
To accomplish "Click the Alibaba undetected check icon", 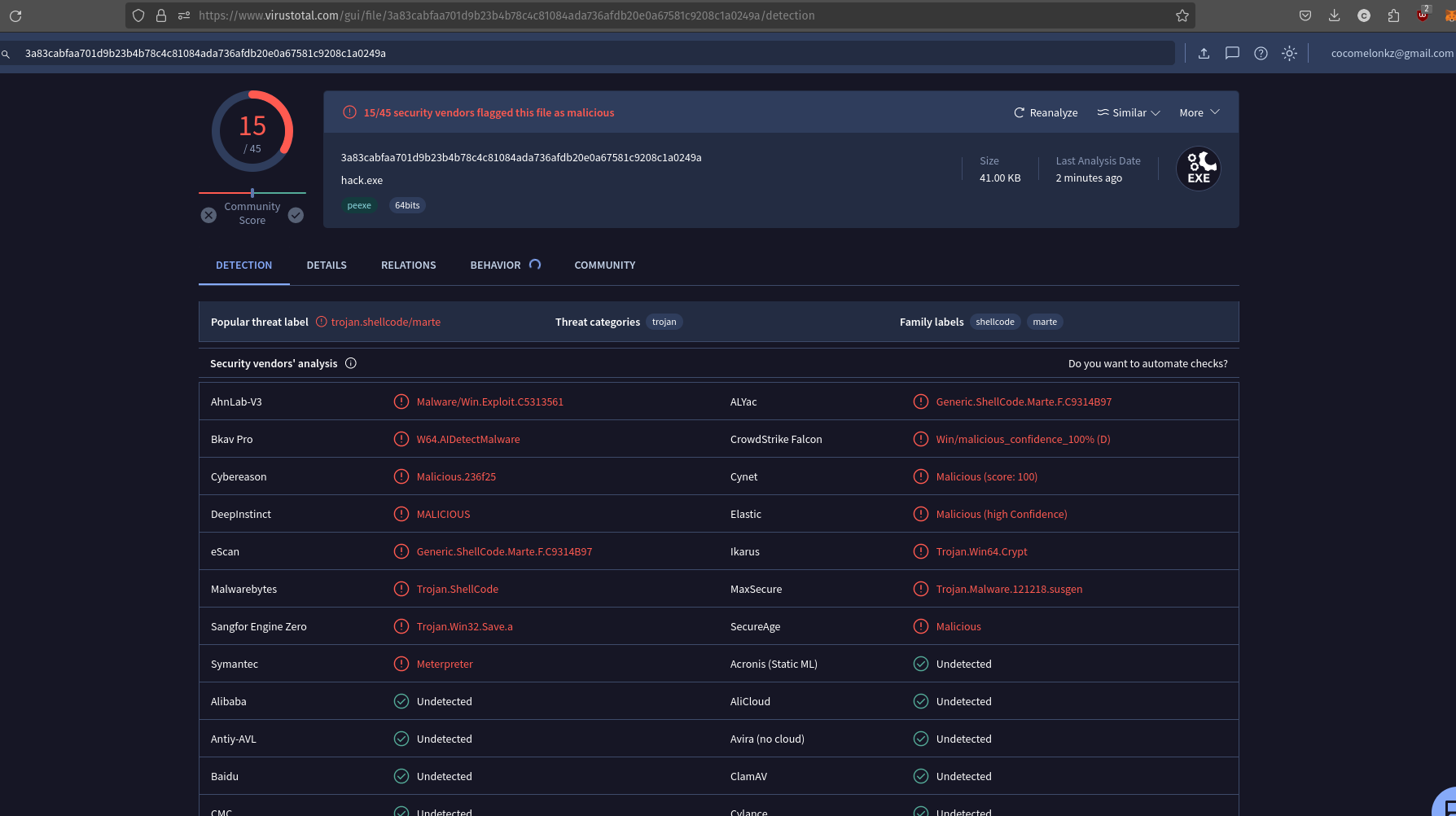I will click(401, 701).
